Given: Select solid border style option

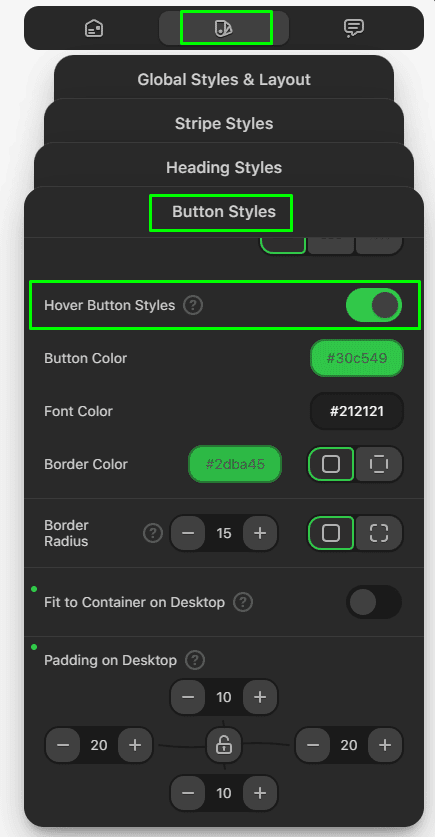Looking at the screenshot, I should [x=331, y=464].
